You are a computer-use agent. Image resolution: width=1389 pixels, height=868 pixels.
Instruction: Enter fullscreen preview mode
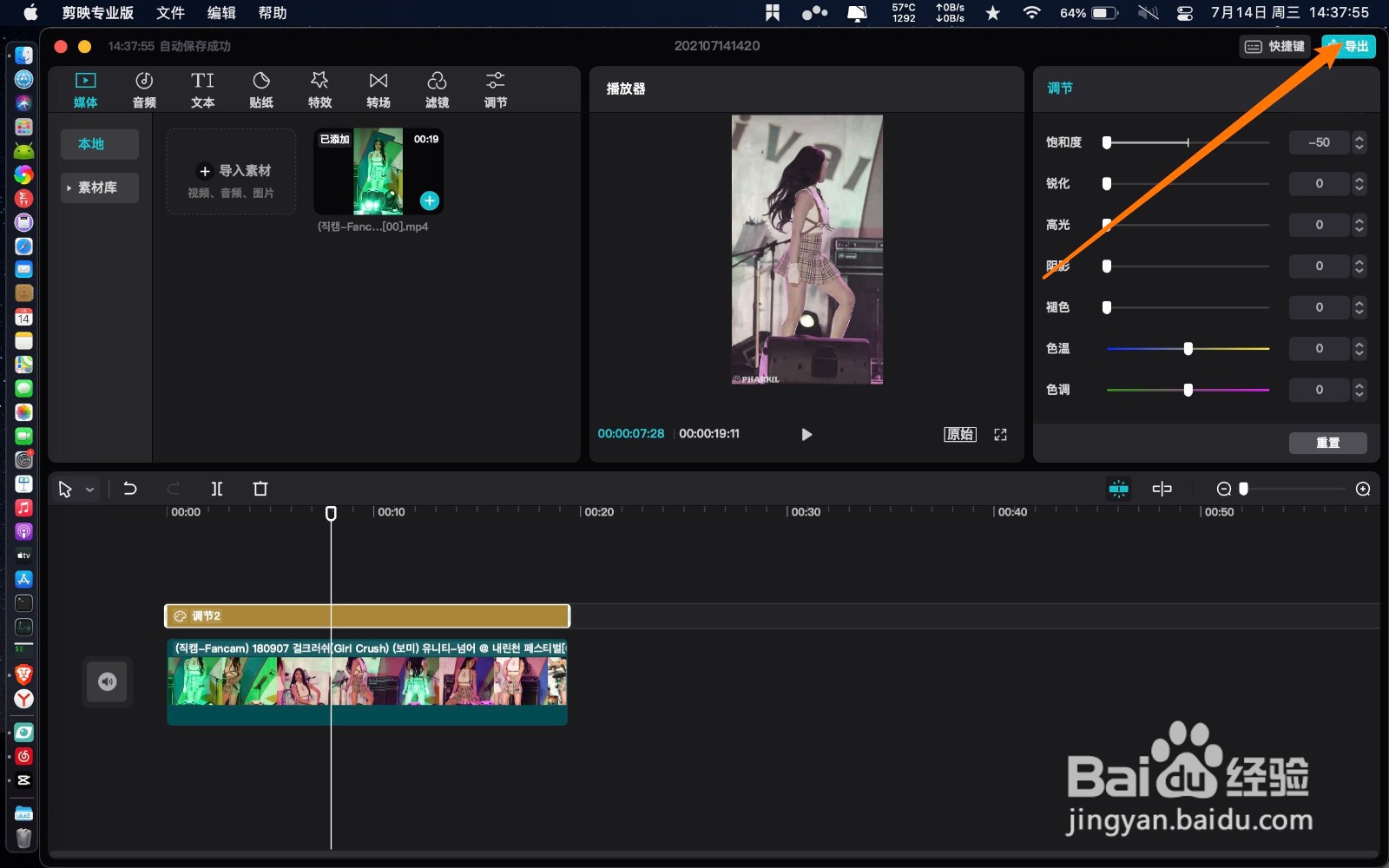(x=1000, y=434)
